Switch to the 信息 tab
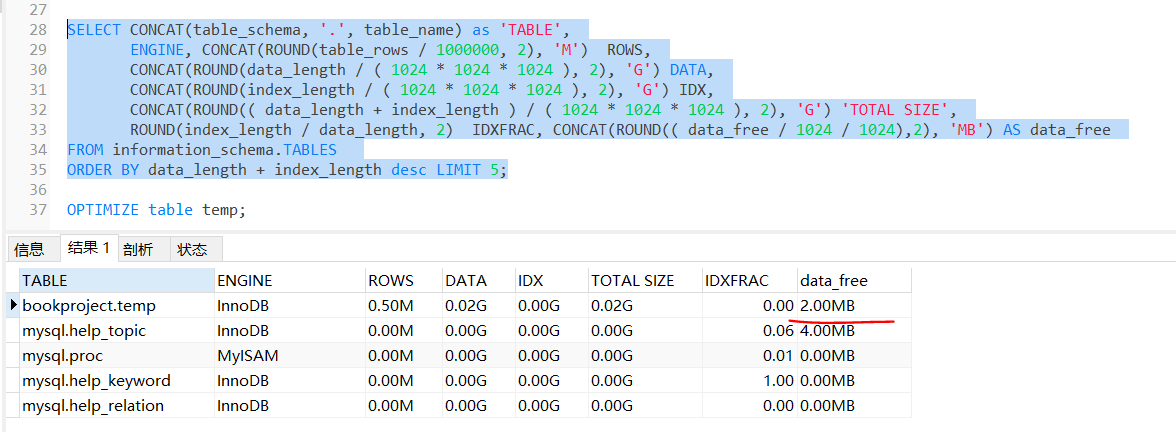This screenshot has height=432, width=1176. pos(30,249)
